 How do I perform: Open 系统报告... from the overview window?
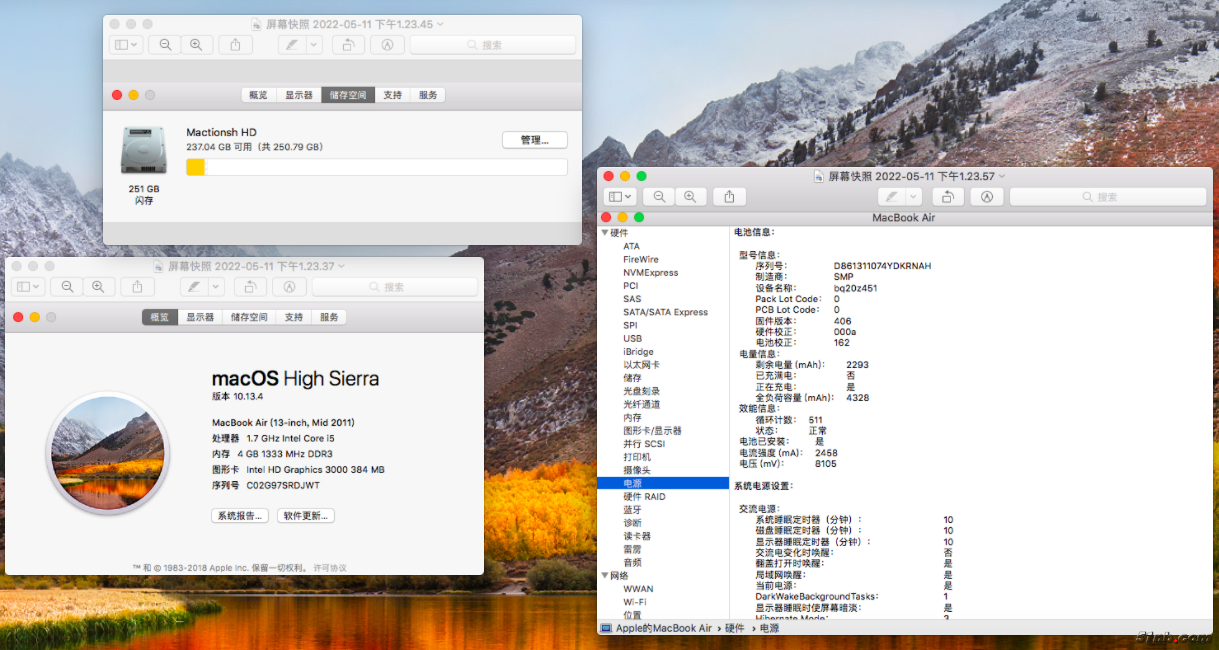coord(240,516)
